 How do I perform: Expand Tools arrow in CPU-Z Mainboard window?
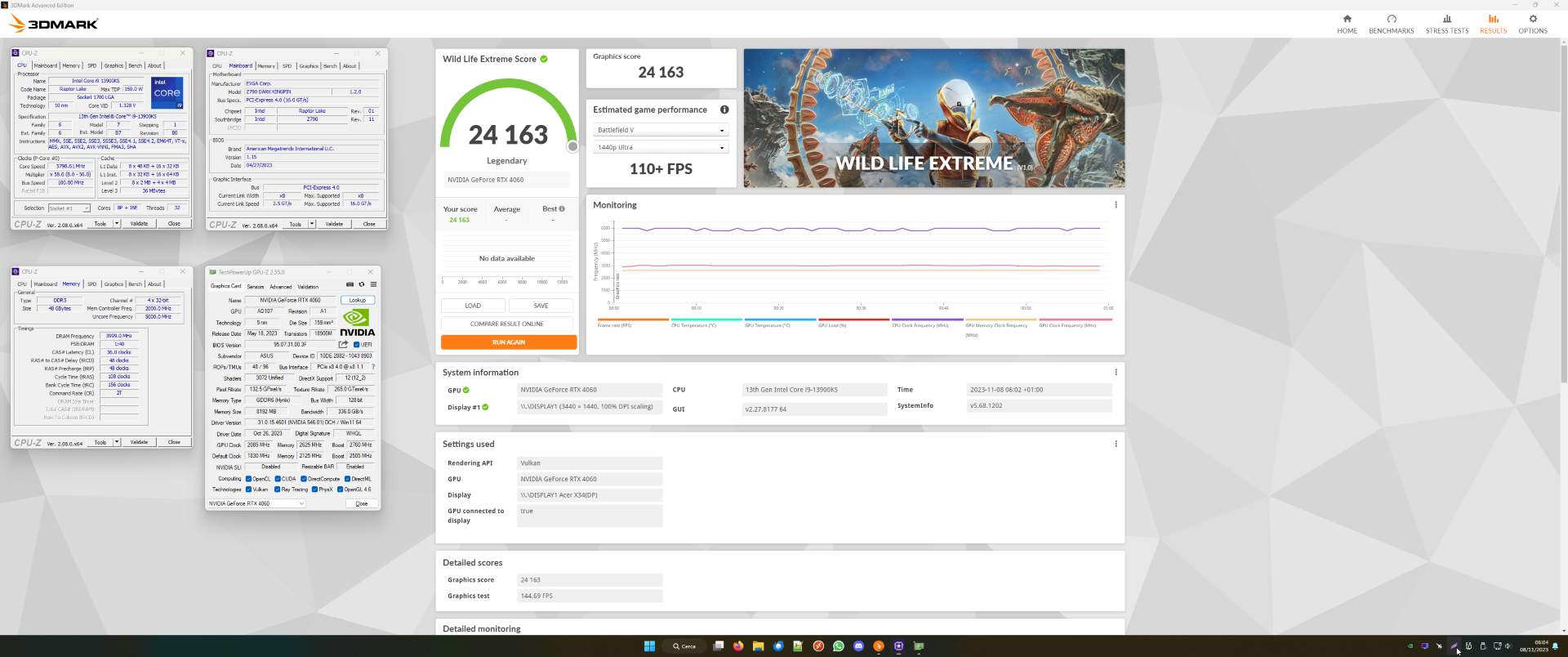[312, 224]
